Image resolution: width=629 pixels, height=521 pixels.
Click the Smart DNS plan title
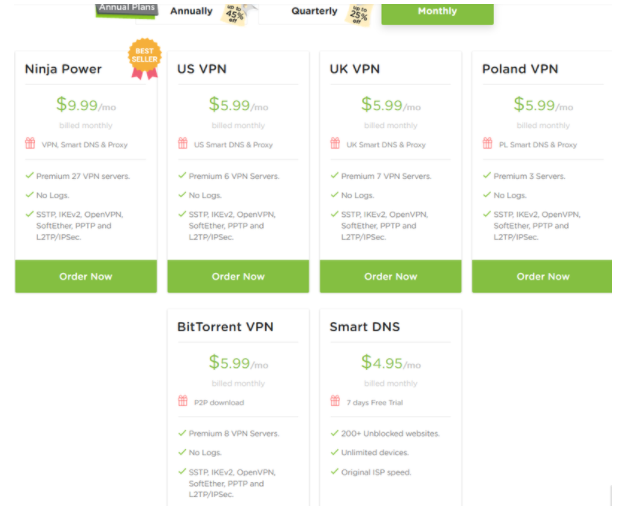(365, 327)
